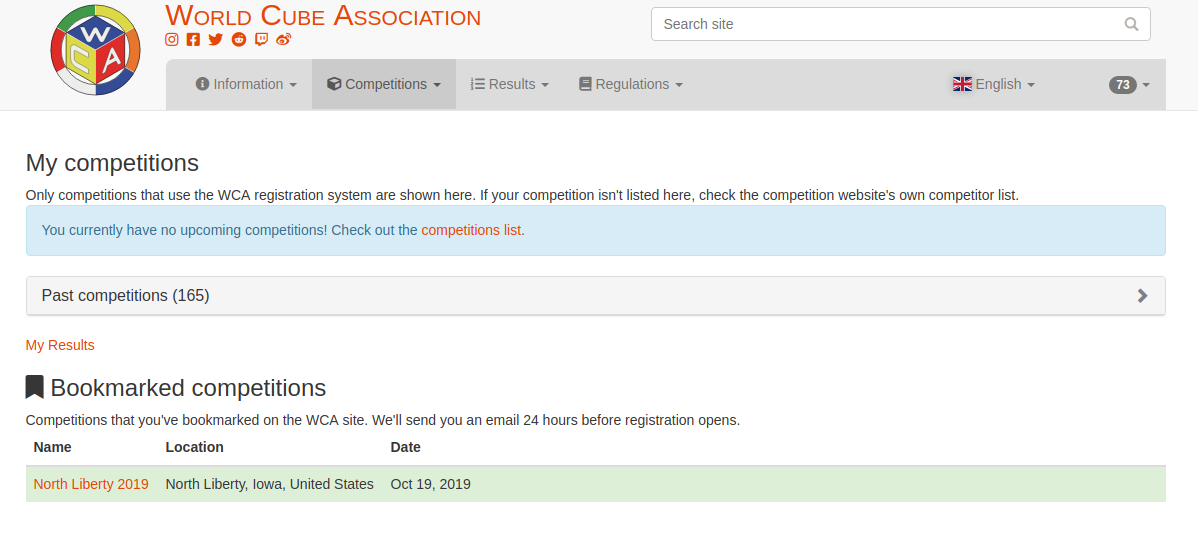
Task: Focus the Search site field
Action: click(x=900, y=24)
